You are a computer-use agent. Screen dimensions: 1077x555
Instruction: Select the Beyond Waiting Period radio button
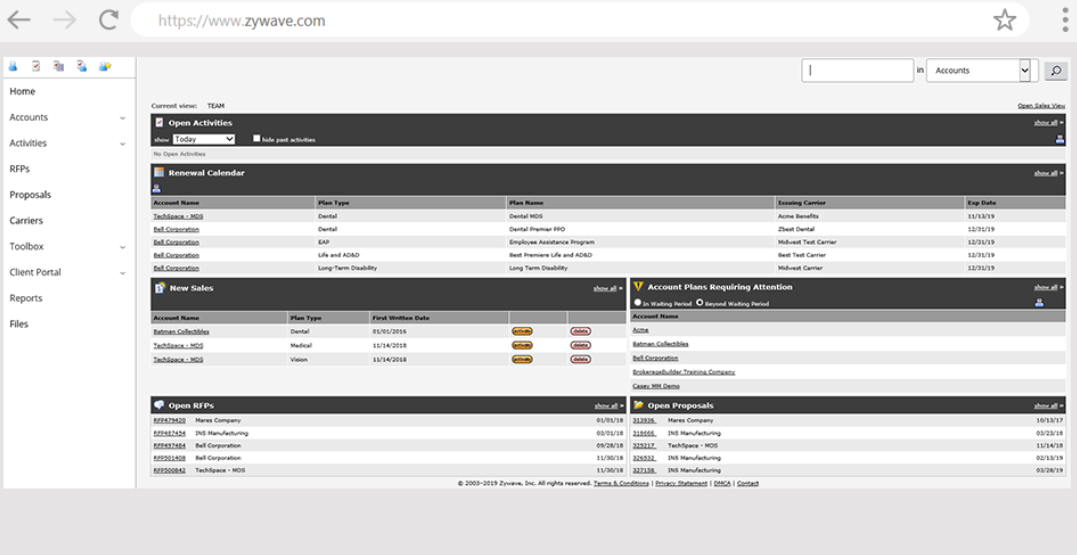(x=700, y=302)
